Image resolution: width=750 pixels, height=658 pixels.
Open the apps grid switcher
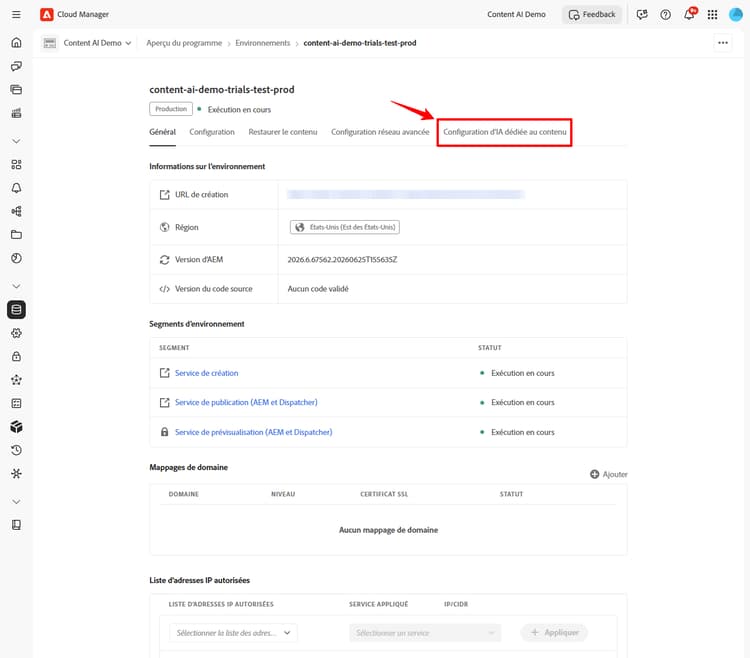(x=712, y=15)
